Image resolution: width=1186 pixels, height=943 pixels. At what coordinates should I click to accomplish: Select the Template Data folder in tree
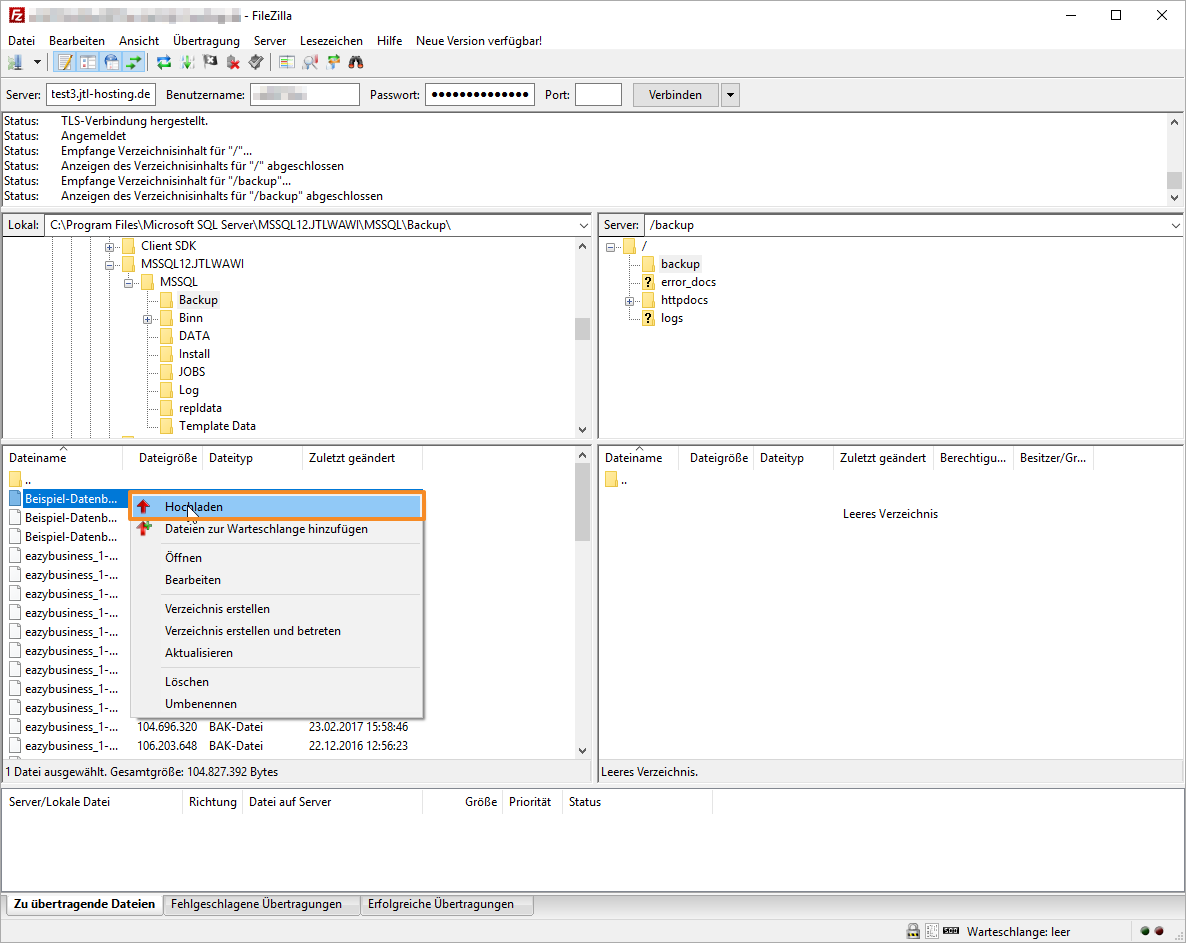click(x=217, y=426)
